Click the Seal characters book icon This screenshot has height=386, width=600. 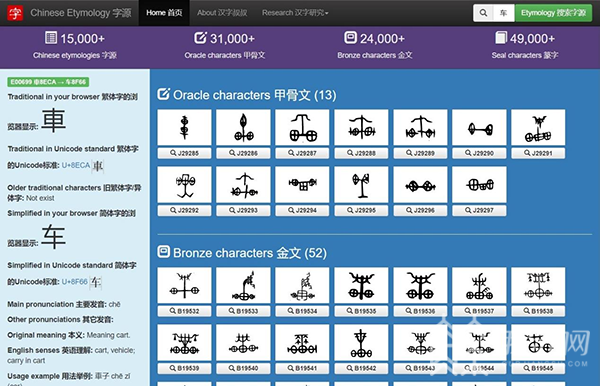coord(501,38)
